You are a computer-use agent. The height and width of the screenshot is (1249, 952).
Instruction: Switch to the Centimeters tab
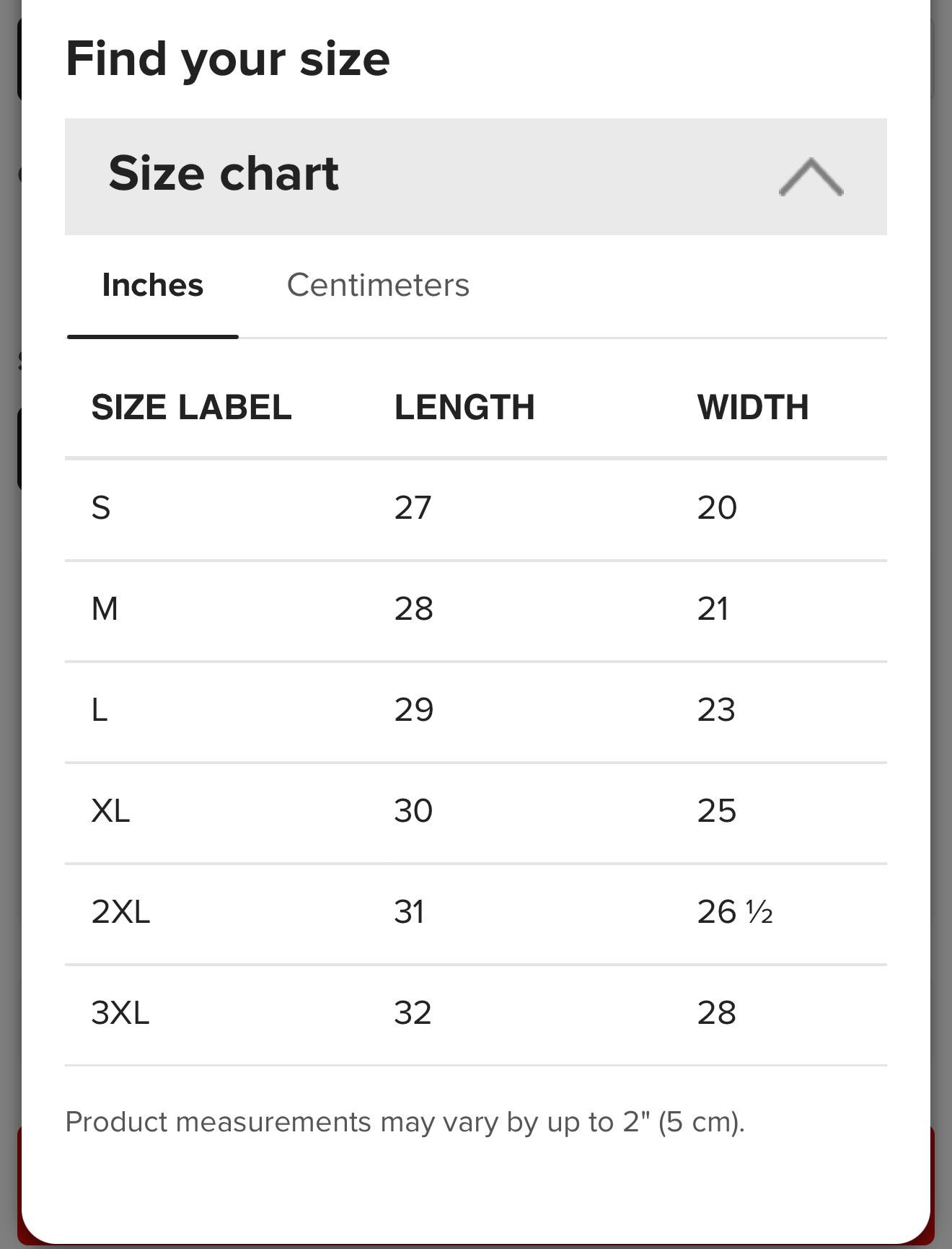click(378, 285)
